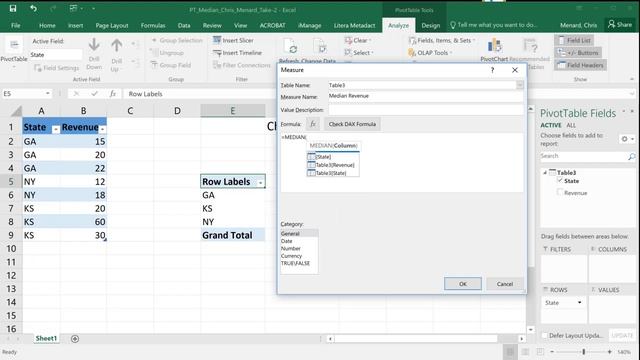Viewport: 640px width, 360px height.
Task: Click the select-all triangle corner of sheet
Action: [16, 111]
